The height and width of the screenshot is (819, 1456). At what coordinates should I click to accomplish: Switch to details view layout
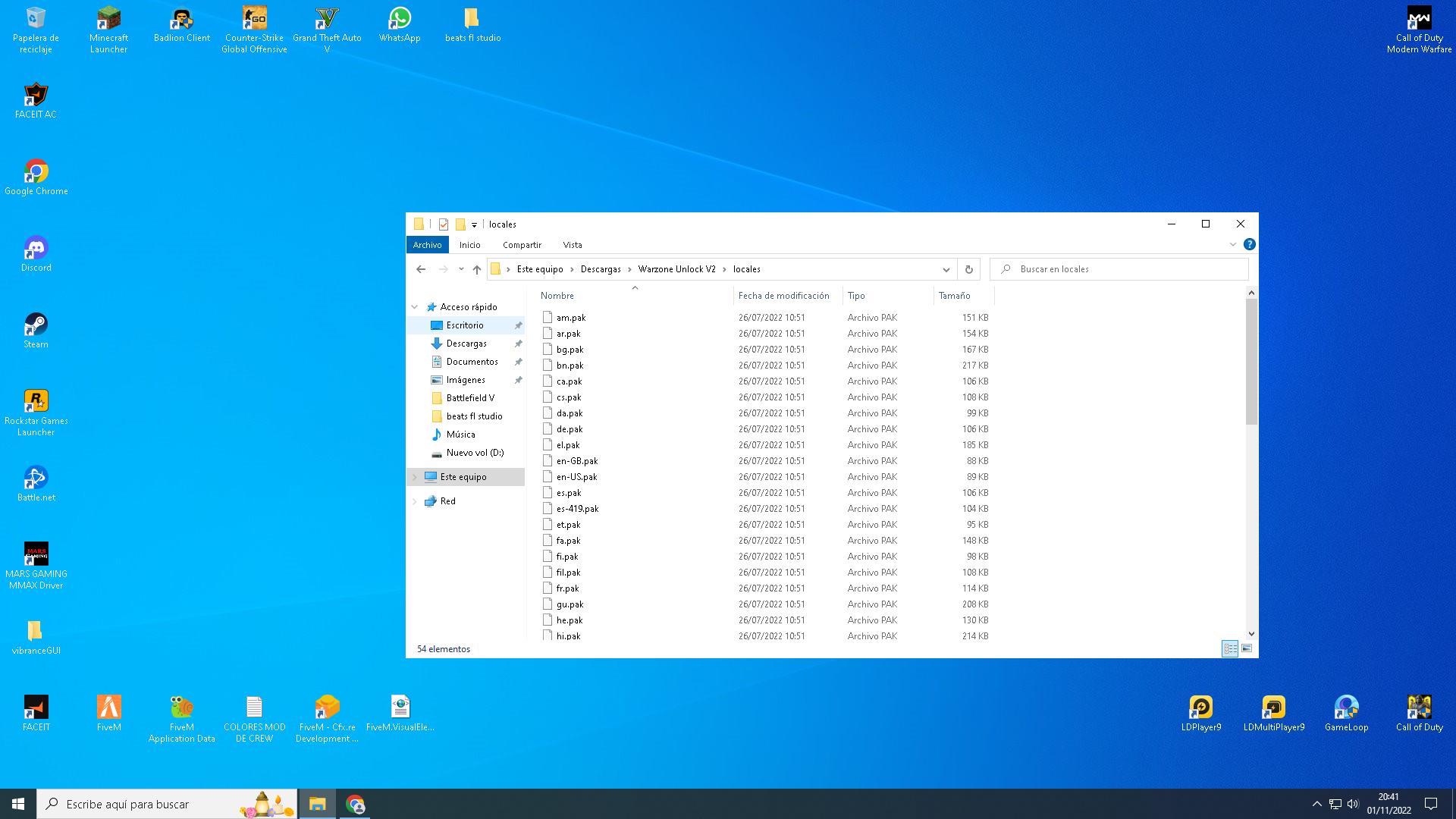(x=1230, y=648)
